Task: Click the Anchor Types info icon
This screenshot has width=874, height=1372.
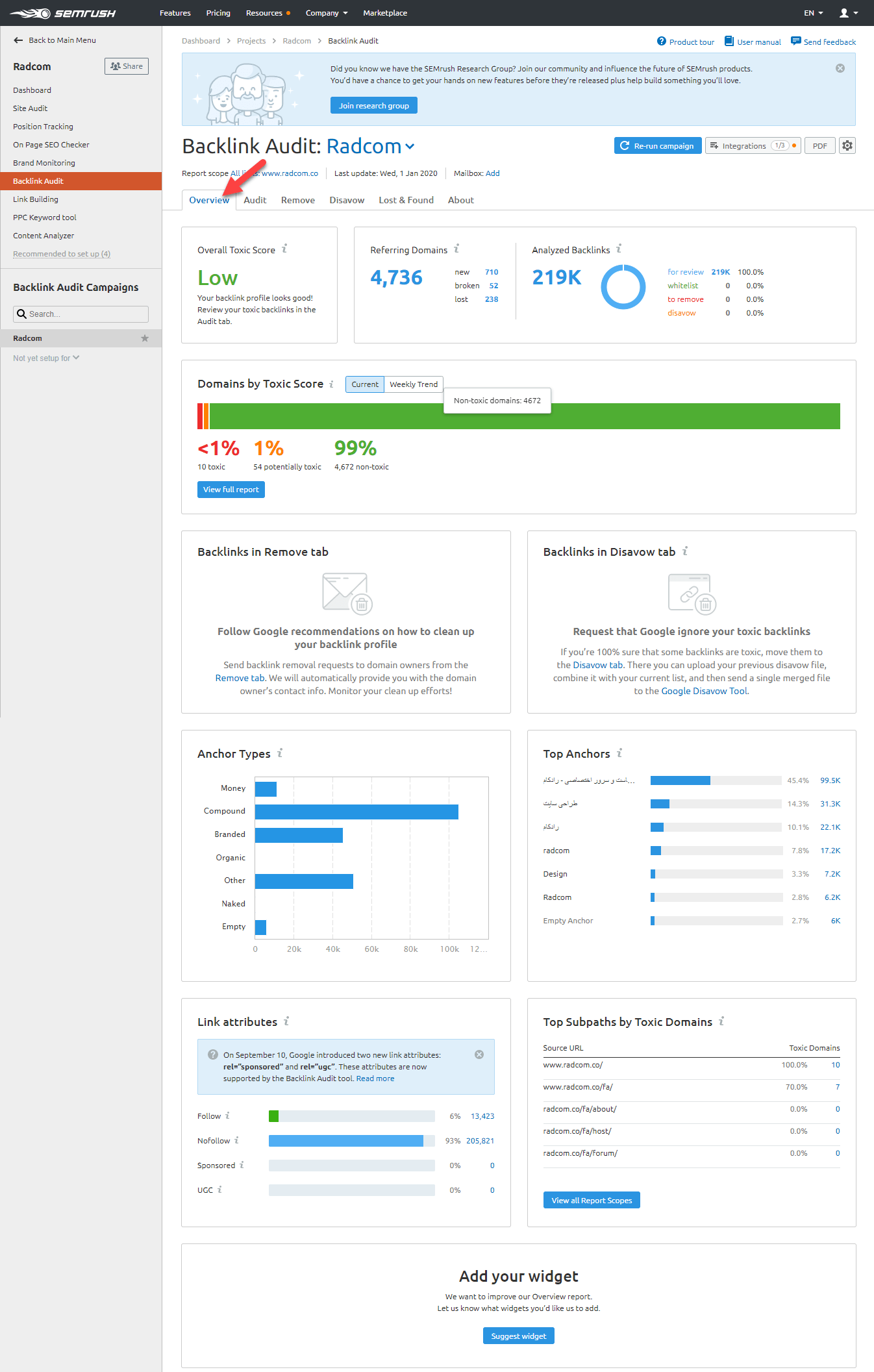Action: 280,753
